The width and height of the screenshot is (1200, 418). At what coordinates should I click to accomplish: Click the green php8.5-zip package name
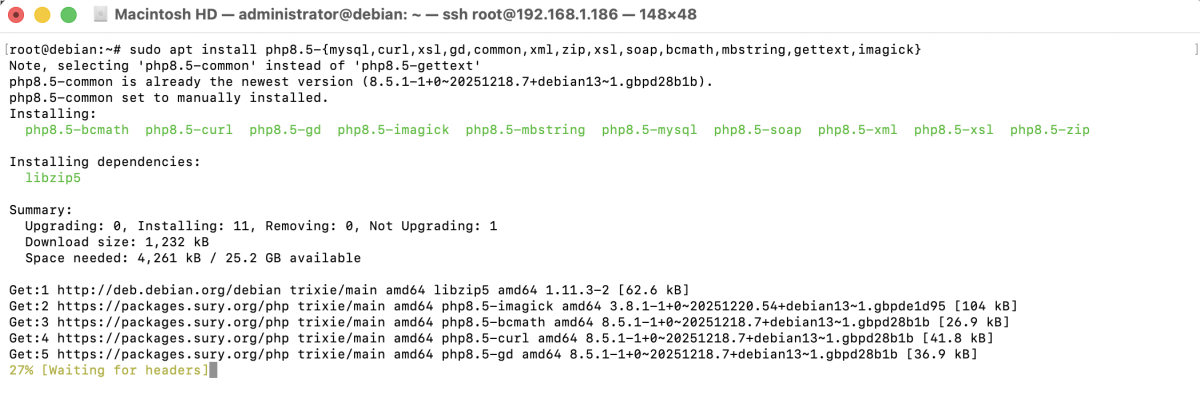tap(1049, 130)
